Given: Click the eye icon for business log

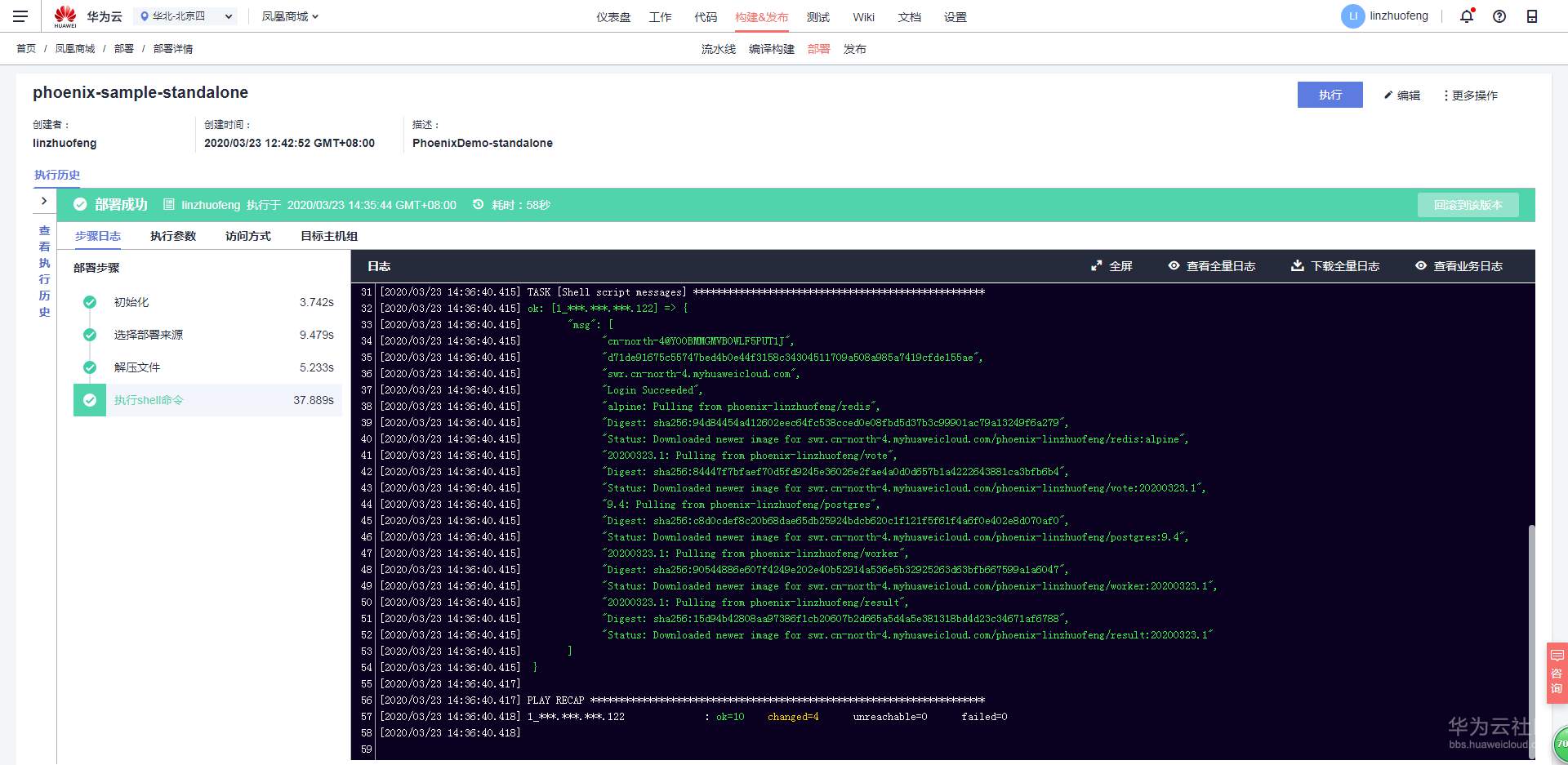Looking at the screenshot, I should [1421, 266].
